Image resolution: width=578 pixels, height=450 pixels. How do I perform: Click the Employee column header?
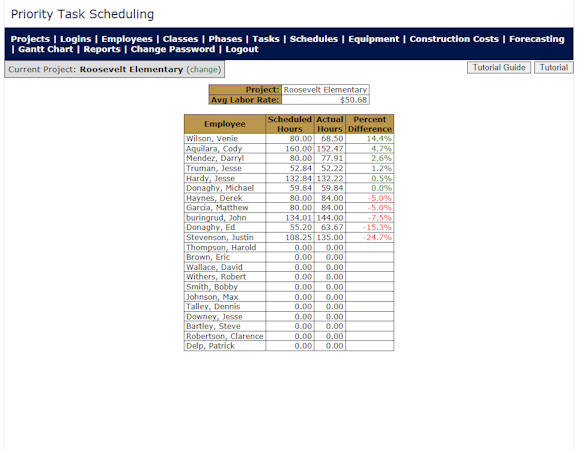(225, 124)
